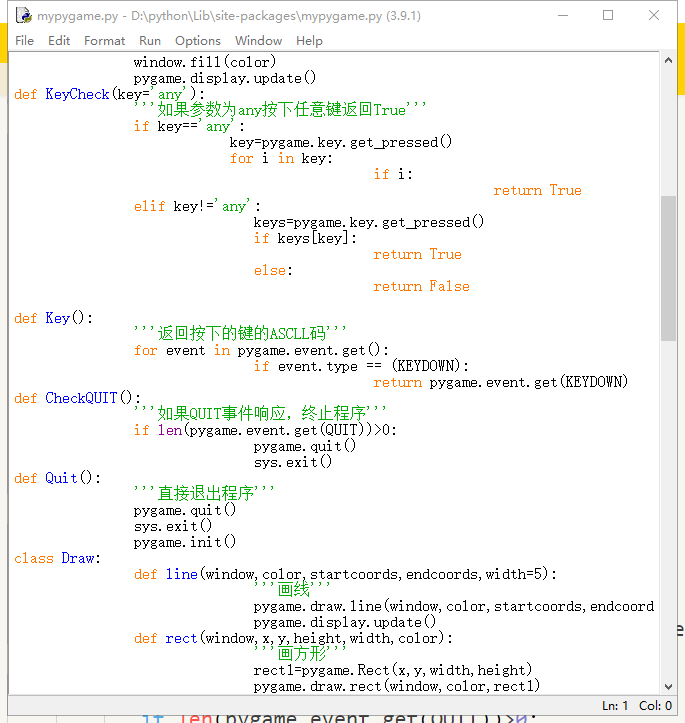Screen dimensions: 685x723
Task: Click the scrollbar up arrow
Action: (668, 60)
